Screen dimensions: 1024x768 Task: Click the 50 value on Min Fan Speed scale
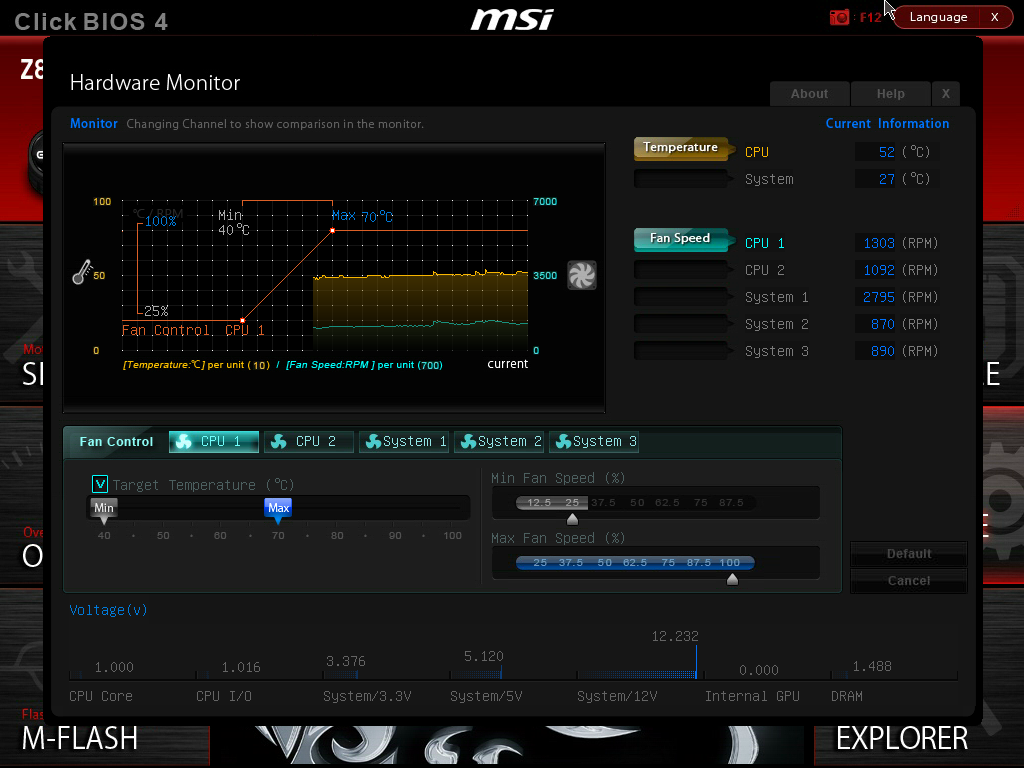[x=637, y=502]
